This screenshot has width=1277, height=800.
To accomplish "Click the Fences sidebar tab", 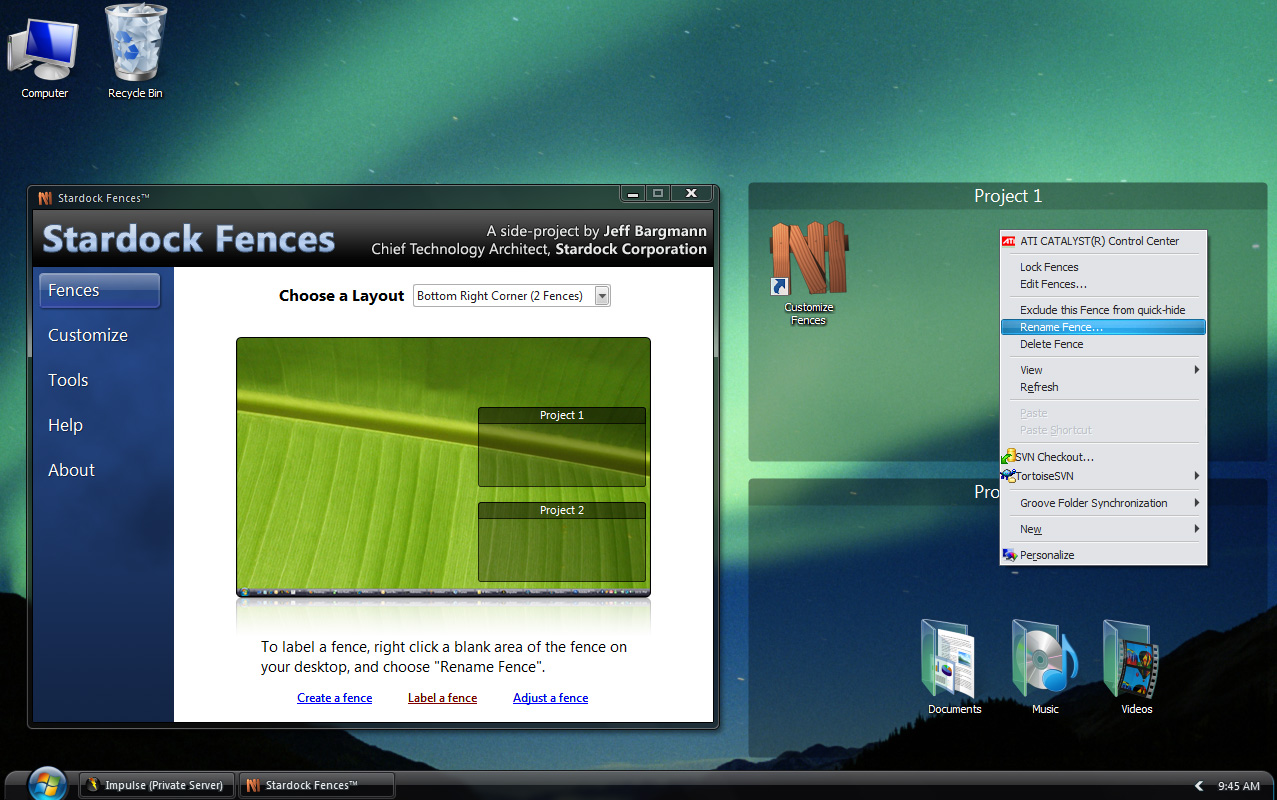I will [99, 290].
